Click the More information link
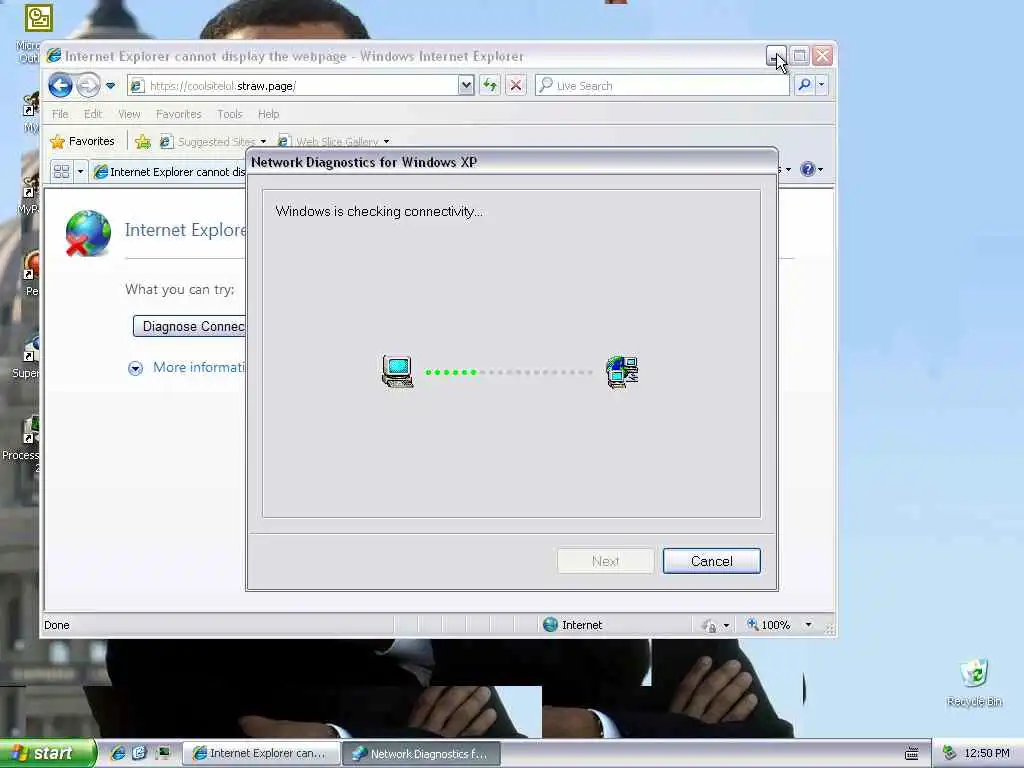The image size is (1024, 768). (x=199, y=367)
